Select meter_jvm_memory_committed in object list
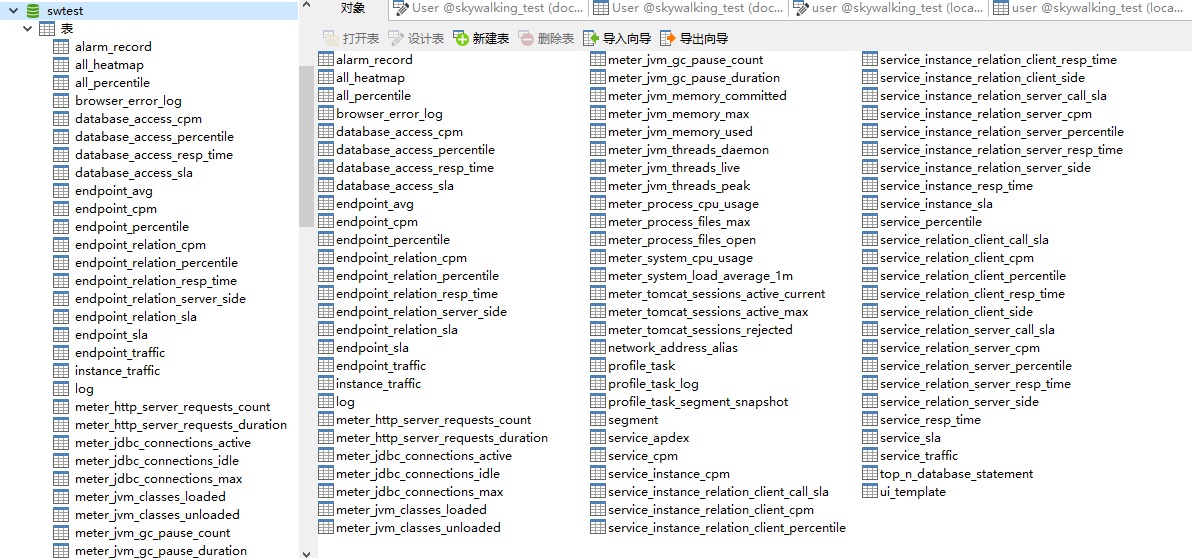The width and height of the screenshot is (1192, 558). pyautogui.click(x=697, y=96)
